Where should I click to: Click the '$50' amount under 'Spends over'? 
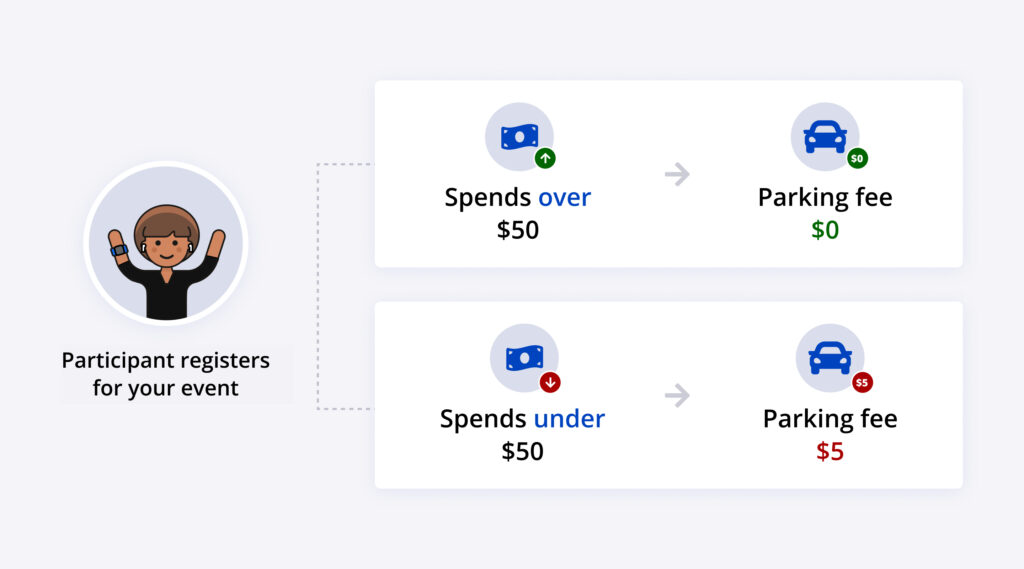[518, 230]
